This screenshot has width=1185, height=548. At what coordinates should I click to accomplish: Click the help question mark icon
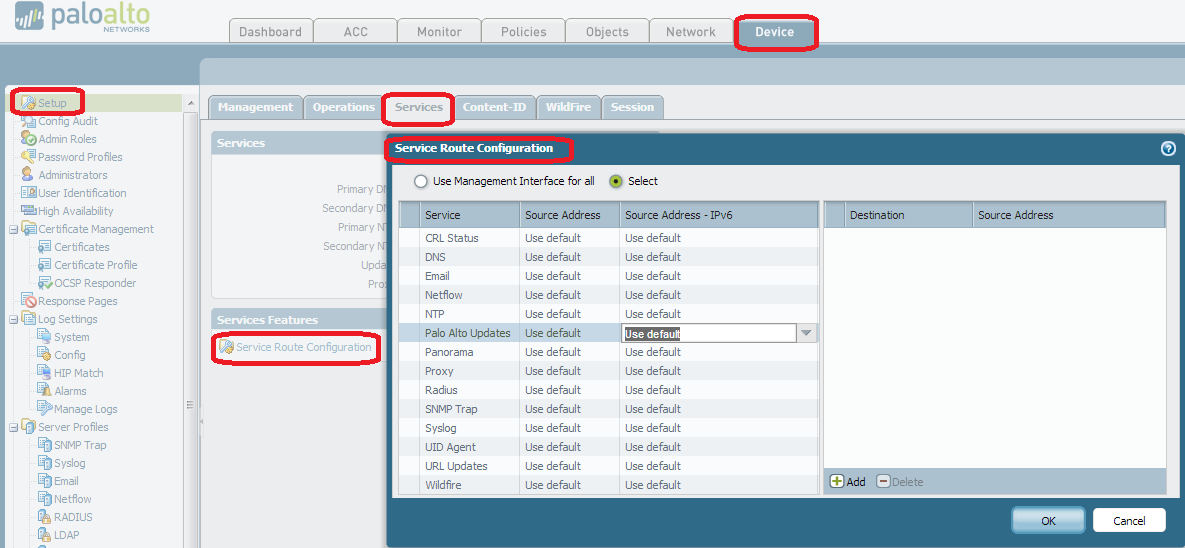pyautogui.click(x=1168, y=149)
